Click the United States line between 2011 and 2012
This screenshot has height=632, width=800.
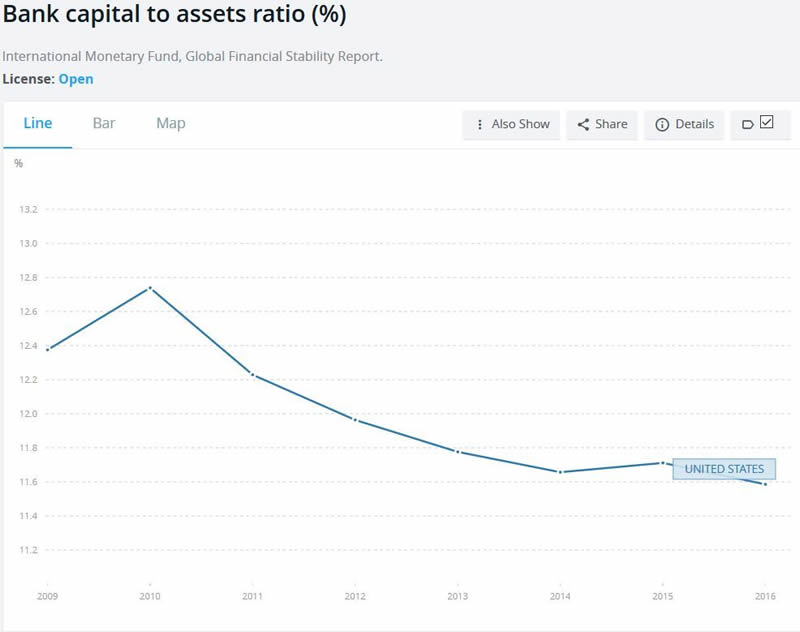coord(303,397)
